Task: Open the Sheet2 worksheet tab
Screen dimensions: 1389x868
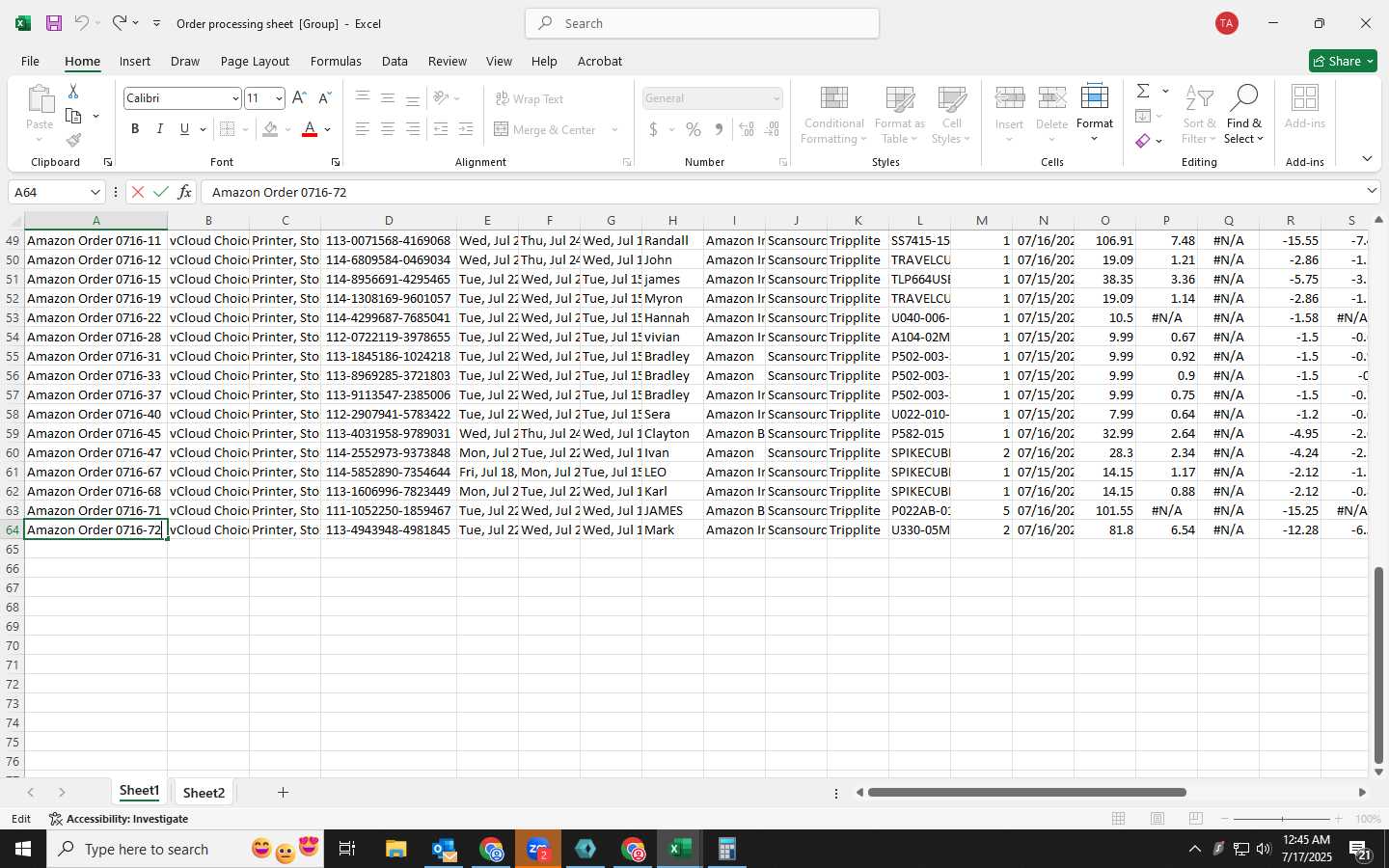Action: click(204, 793)
